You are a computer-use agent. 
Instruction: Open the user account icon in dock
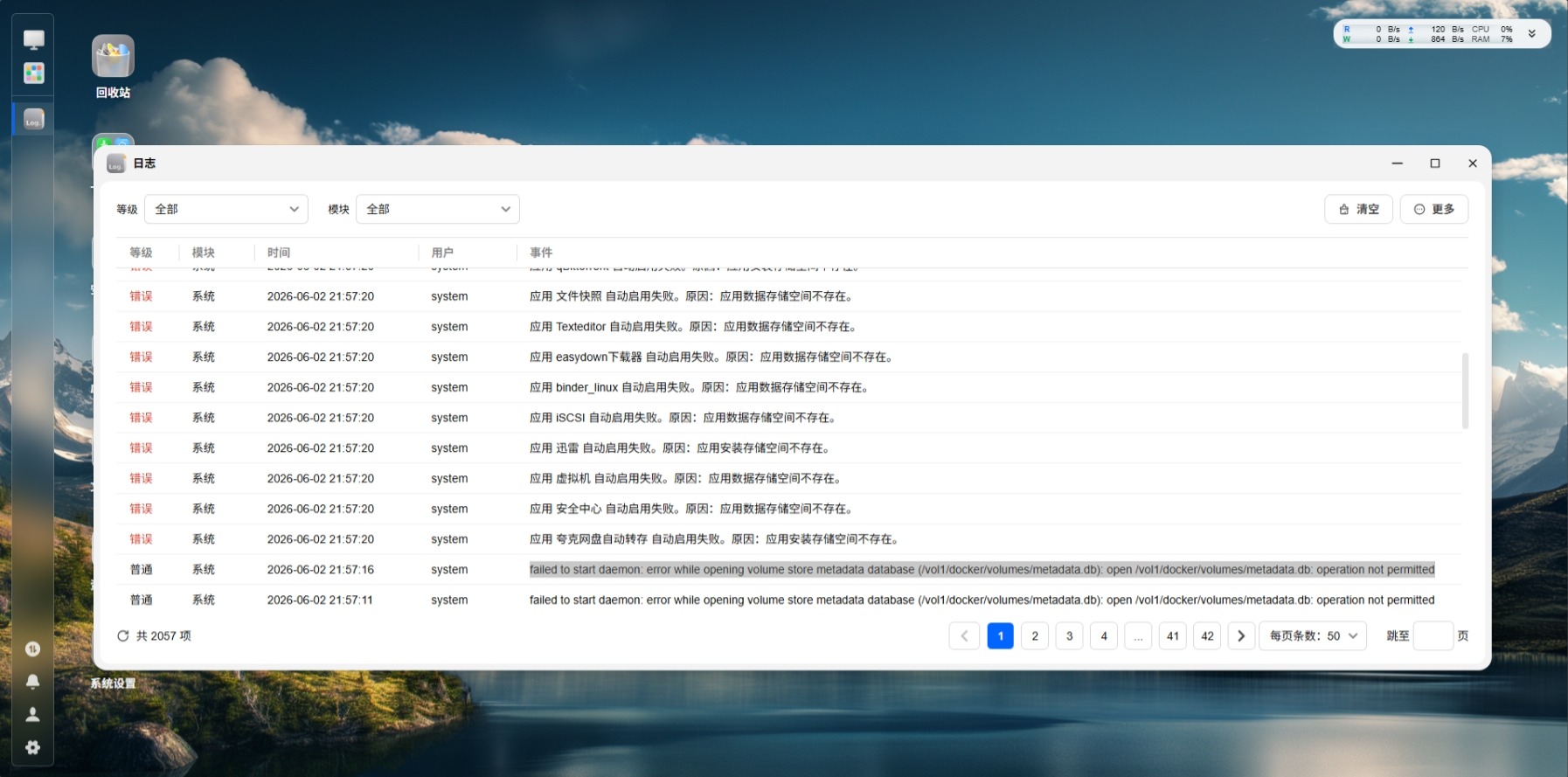32,715
